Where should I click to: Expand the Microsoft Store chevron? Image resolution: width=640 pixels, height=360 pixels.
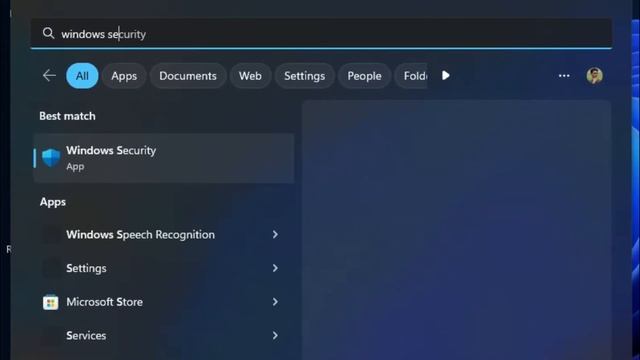pyautogui.click(x=275, y=302)
